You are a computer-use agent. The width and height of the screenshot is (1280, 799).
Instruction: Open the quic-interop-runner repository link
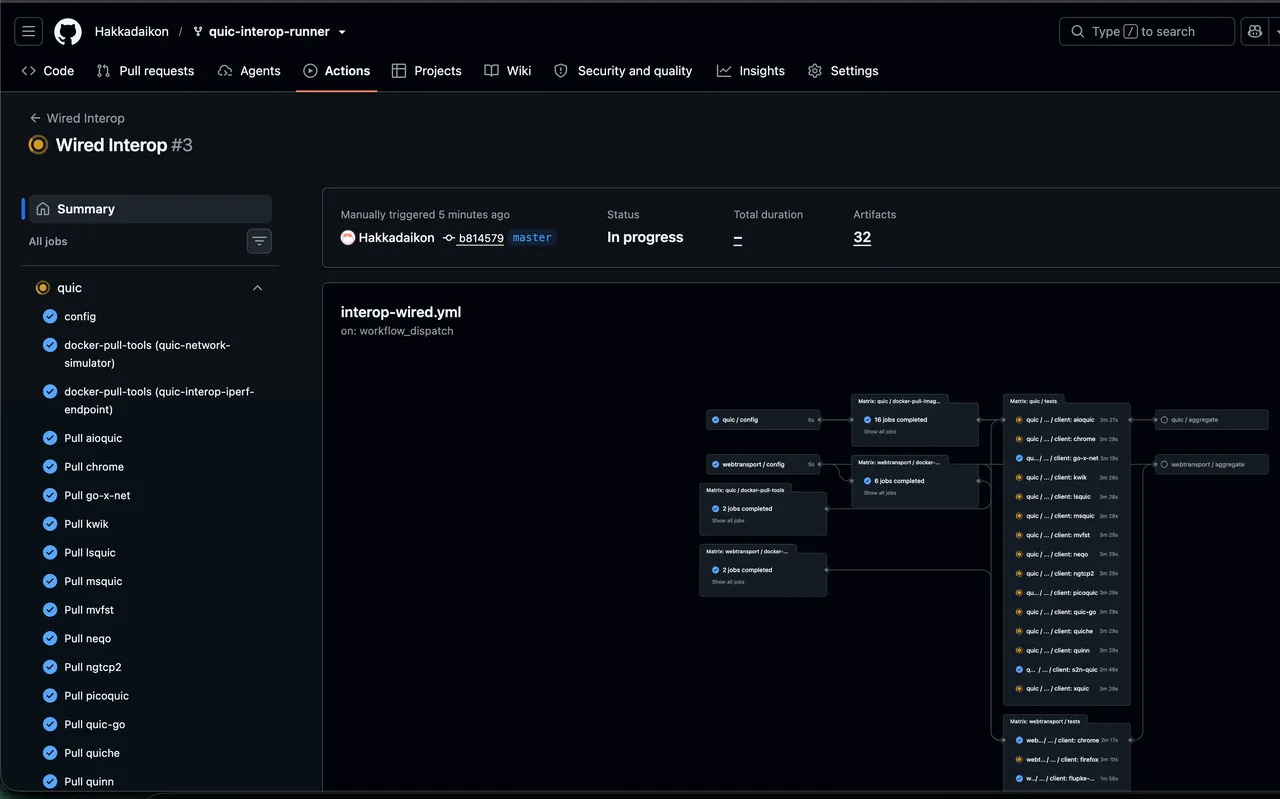point(269,32)
